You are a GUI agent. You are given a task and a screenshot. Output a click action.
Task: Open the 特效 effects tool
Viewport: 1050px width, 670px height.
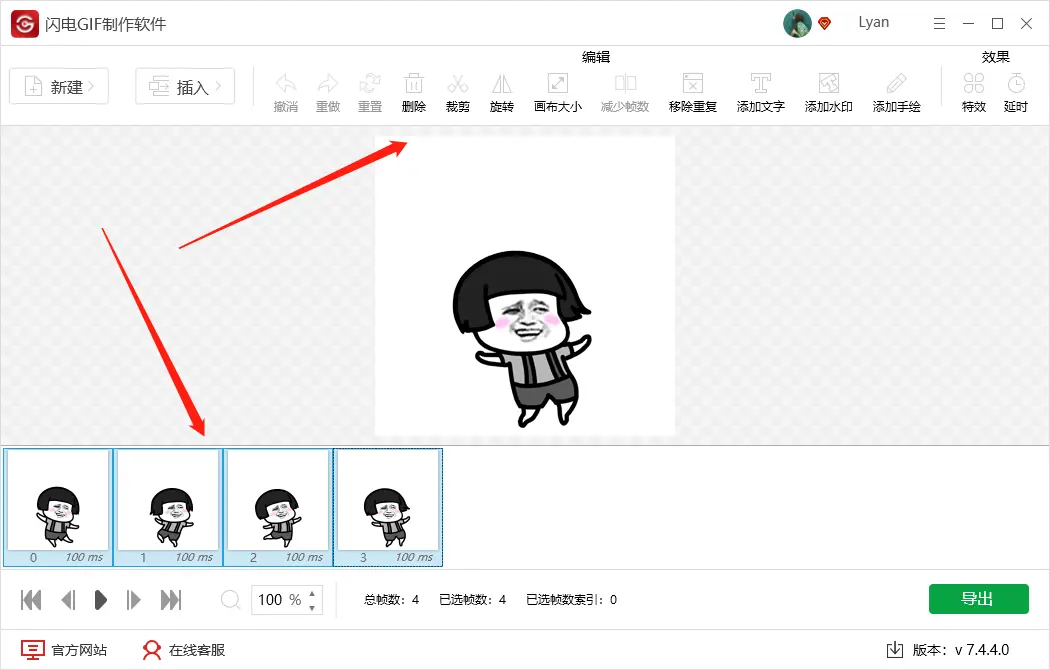pos(974,84)
